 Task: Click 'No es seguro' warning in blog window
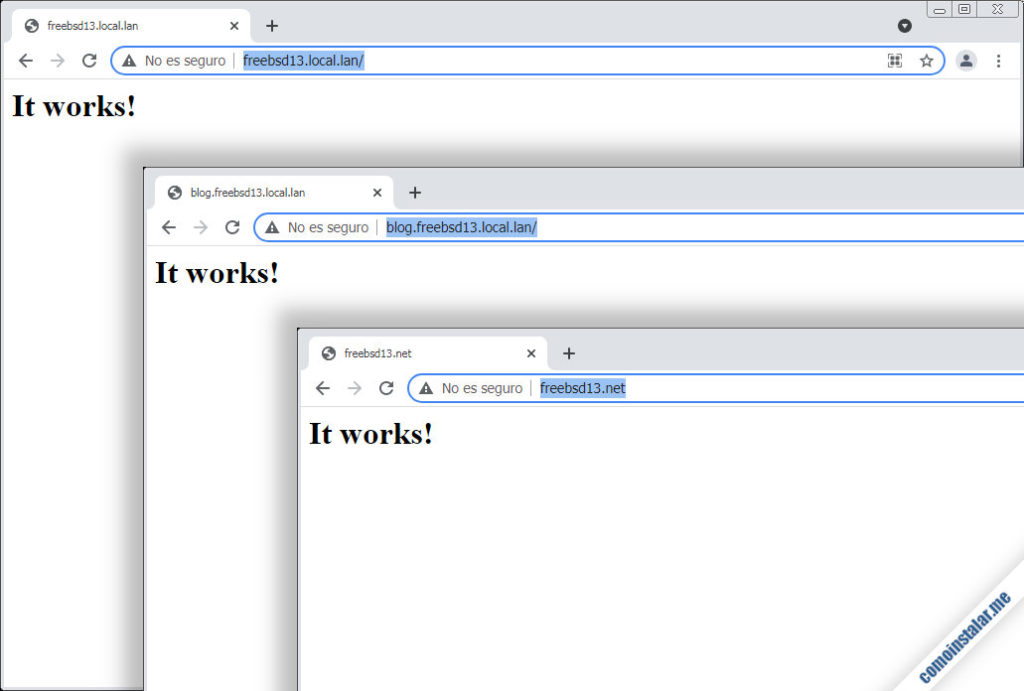317,228
